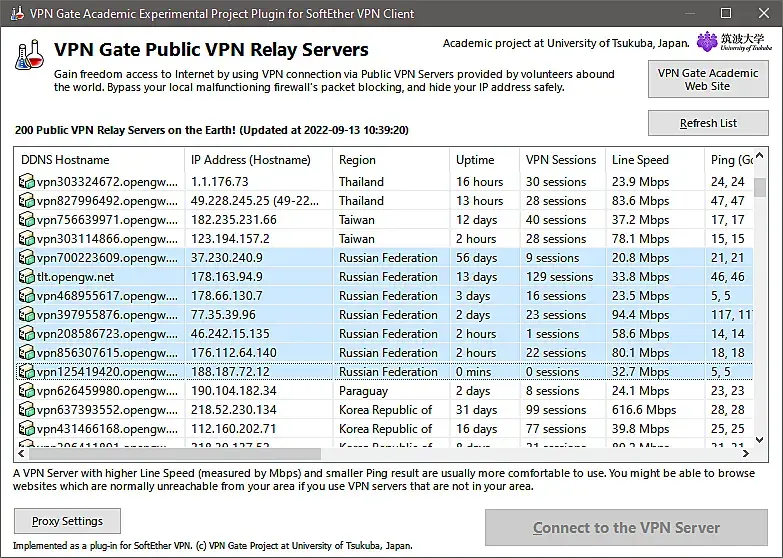
Task: Click the VPN Gate flask logo icon
Action: point(30,56)
